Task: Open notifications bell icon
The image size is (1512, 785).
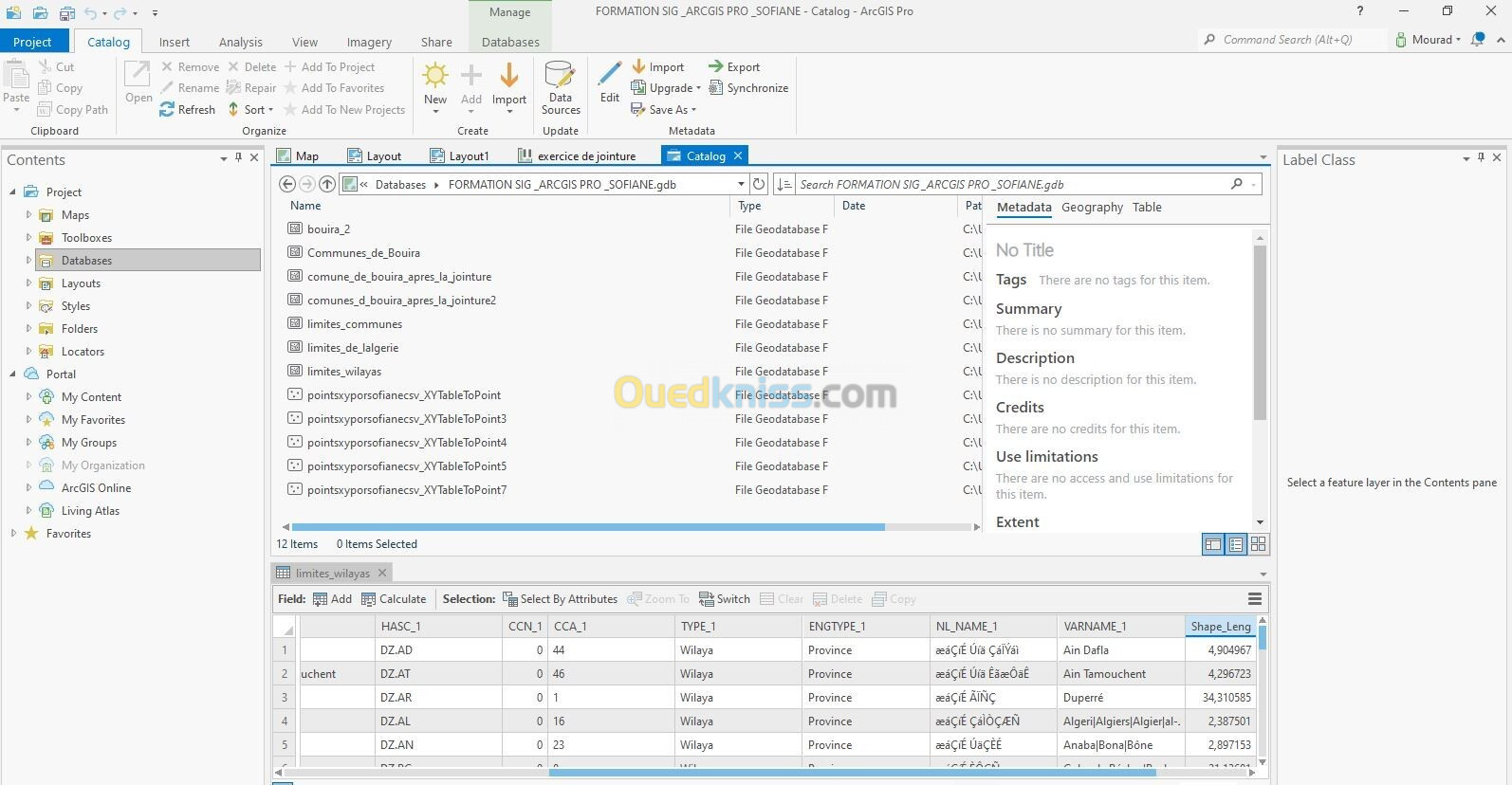Action: tap(1478, 39)
